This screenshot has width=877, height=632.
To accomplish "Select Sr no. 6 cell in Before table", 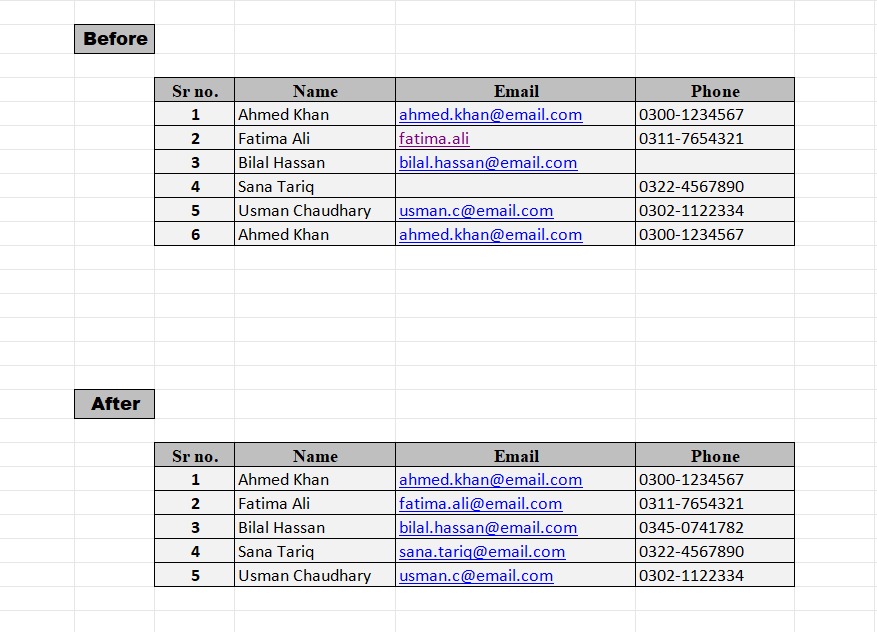I will pos(195,234).
